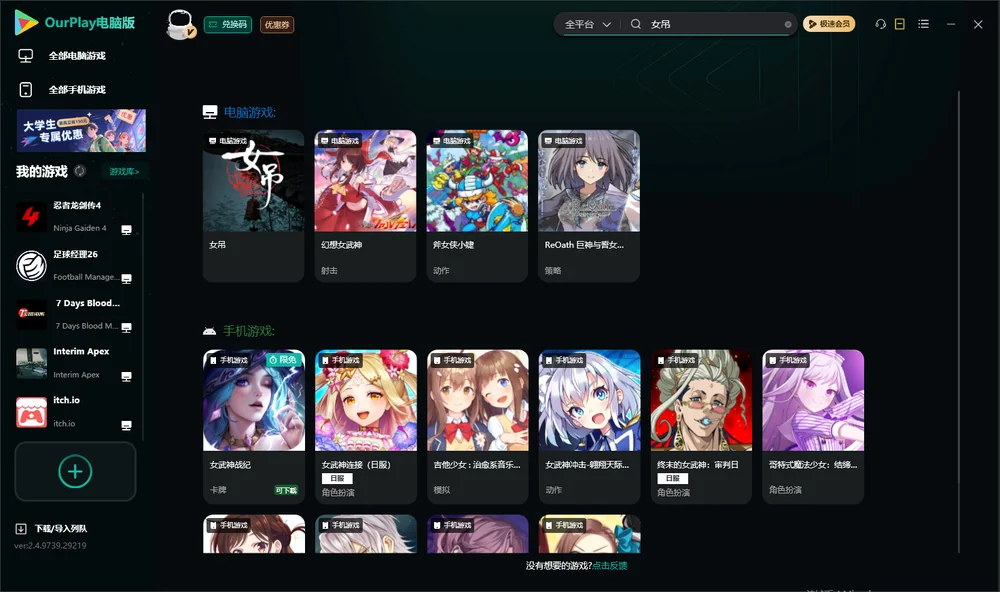Open the user avatar profile

(180, 25)
